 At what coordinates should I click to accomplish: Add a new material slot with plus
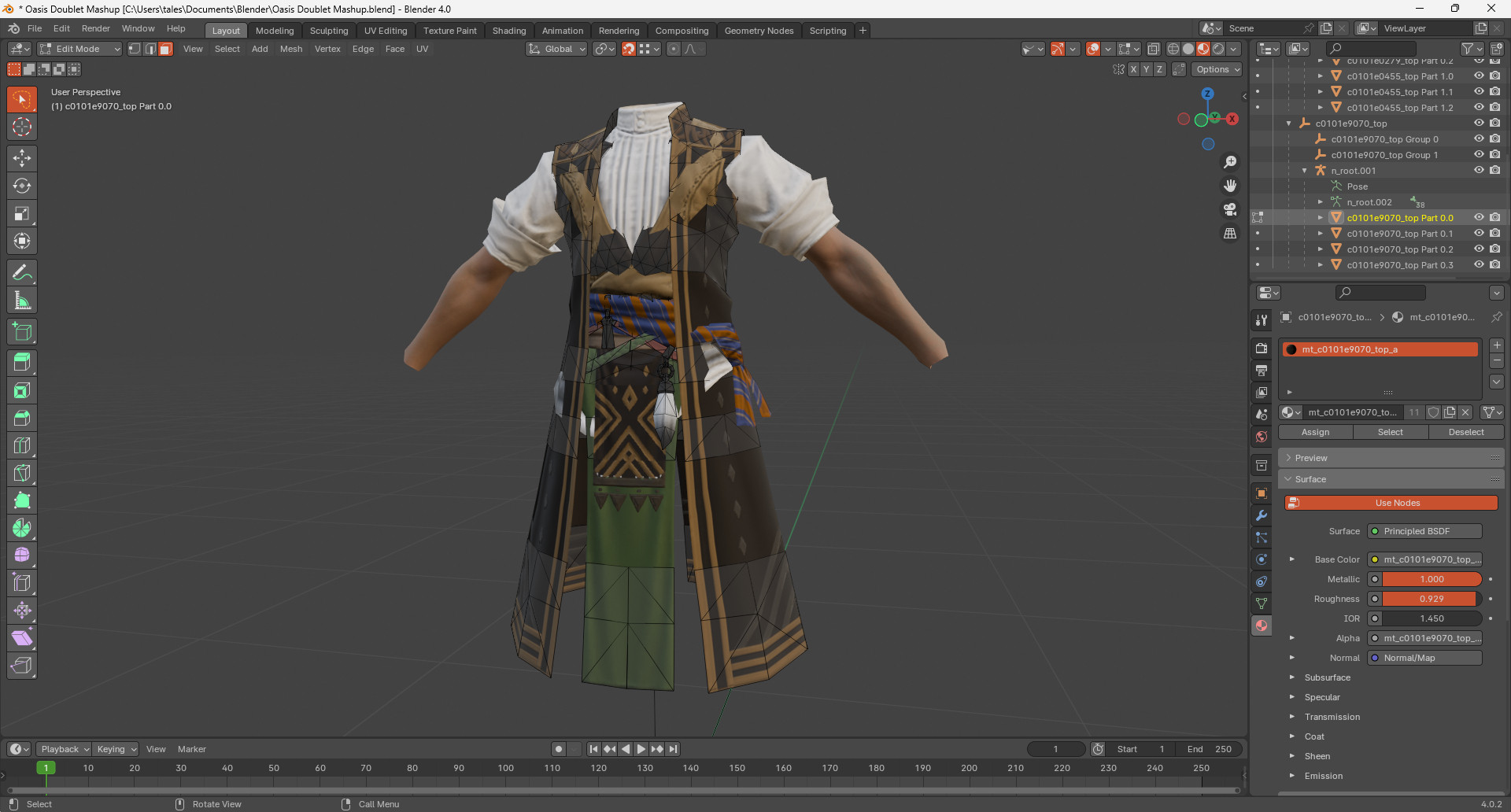tap(1497, 345)
